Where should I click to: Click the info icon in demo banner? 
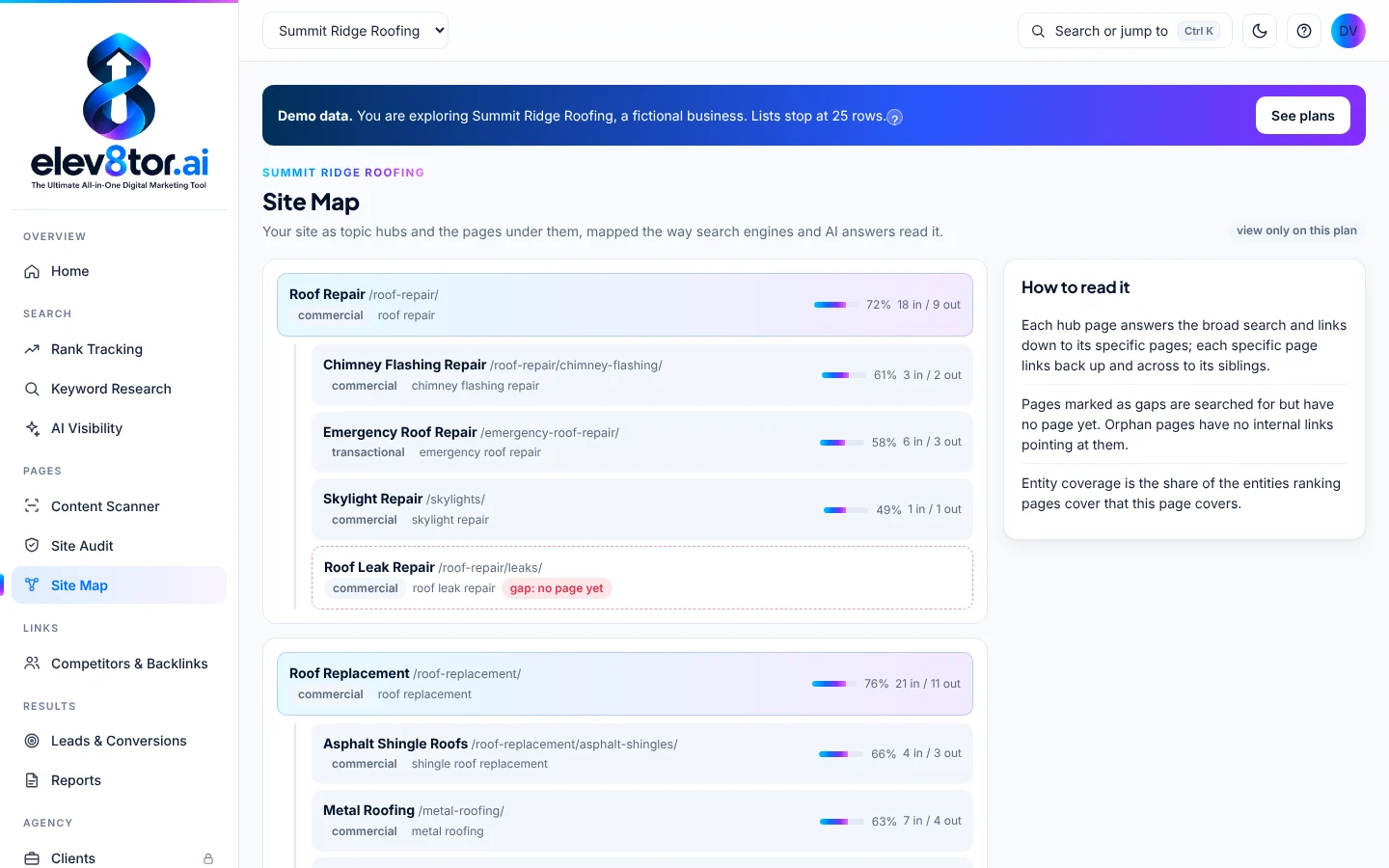pos(895,118)
